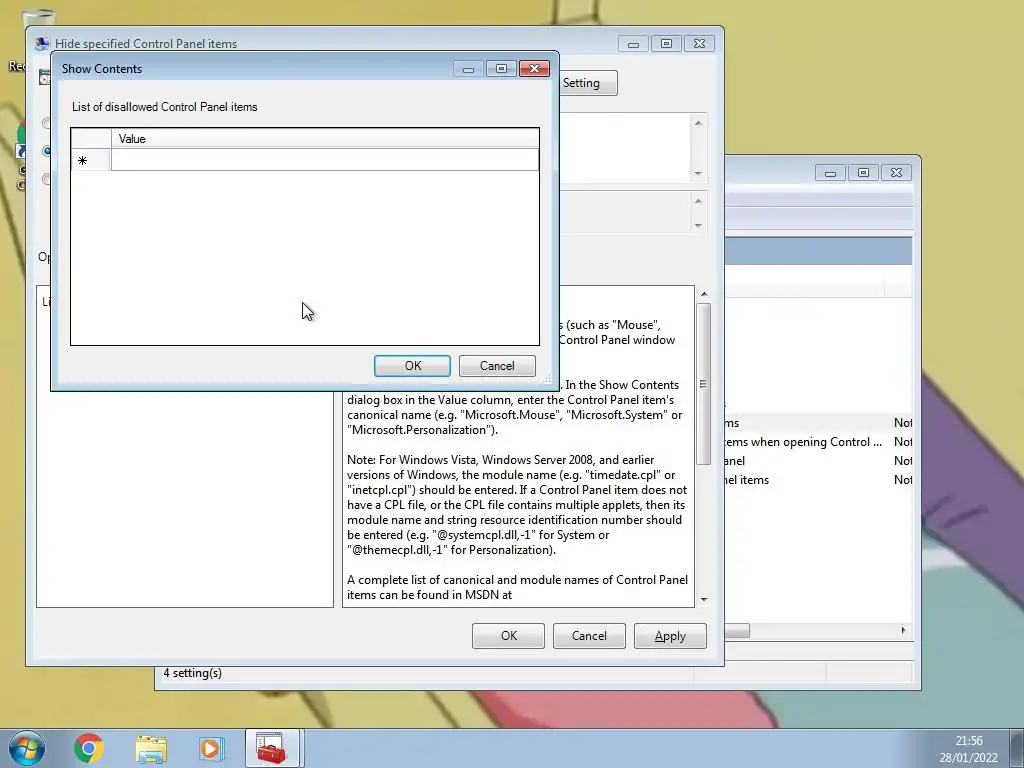Click horizontal scrollbar right arrow in editor
Screen dimensions: 1024x768
coord(903,630)
